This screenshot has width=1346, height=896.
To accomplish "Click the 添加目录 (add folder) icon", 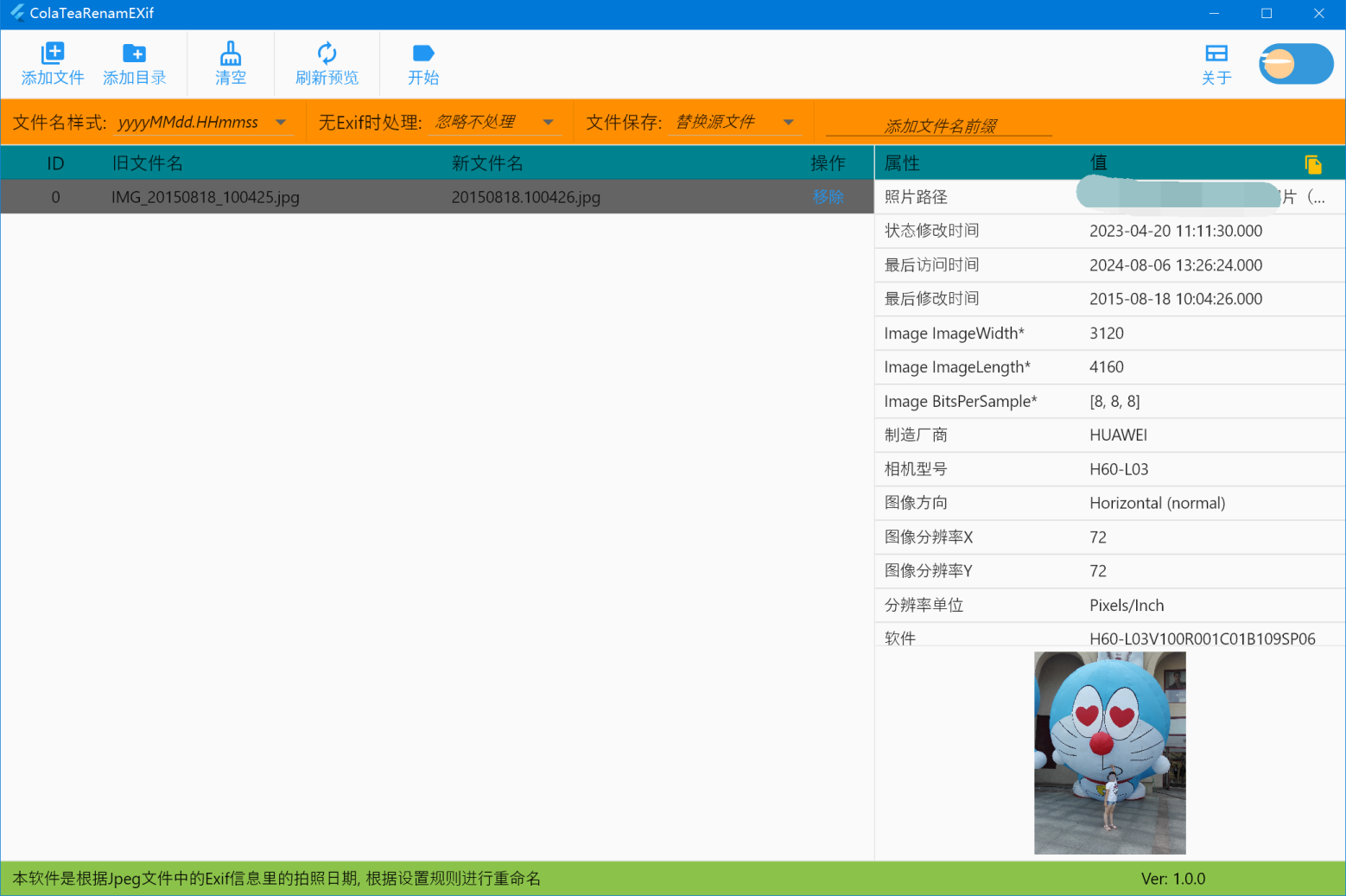I will tap(134, 54).
